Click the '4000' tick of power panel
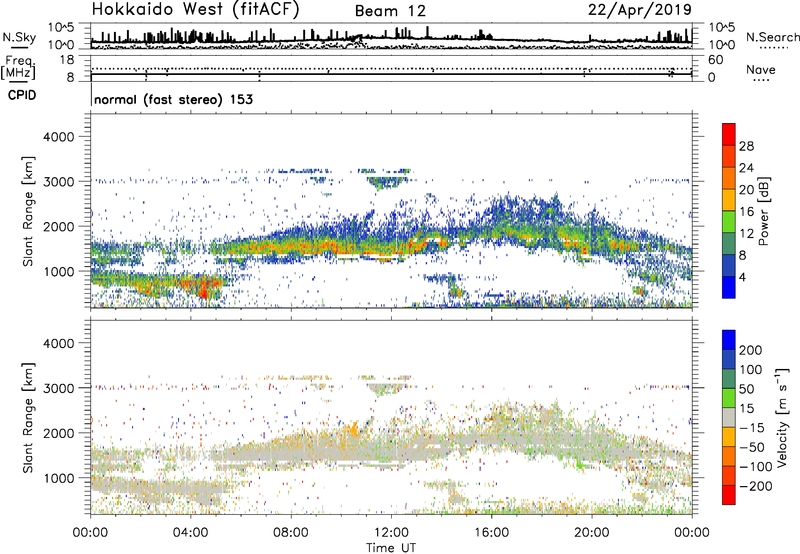Viewport: 800px width, 554px height. pos(58,137)
